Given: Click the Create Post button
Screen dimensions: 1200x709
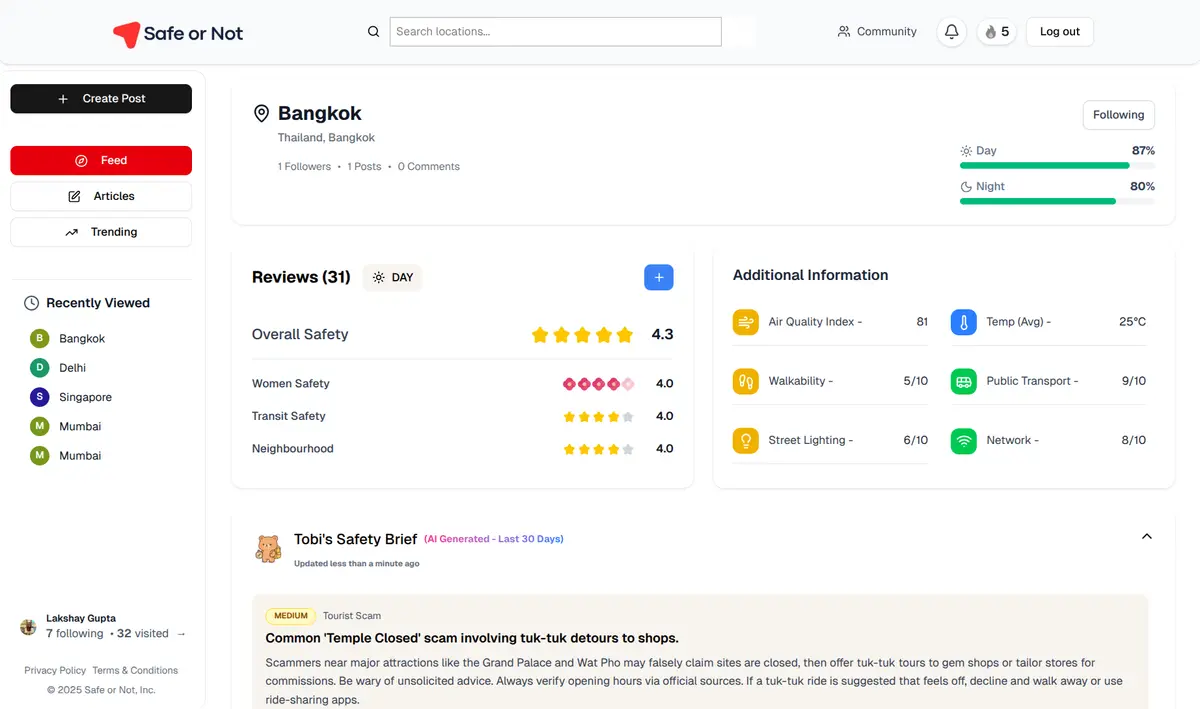Looking at the screenshot, I should tap(101, 99).
